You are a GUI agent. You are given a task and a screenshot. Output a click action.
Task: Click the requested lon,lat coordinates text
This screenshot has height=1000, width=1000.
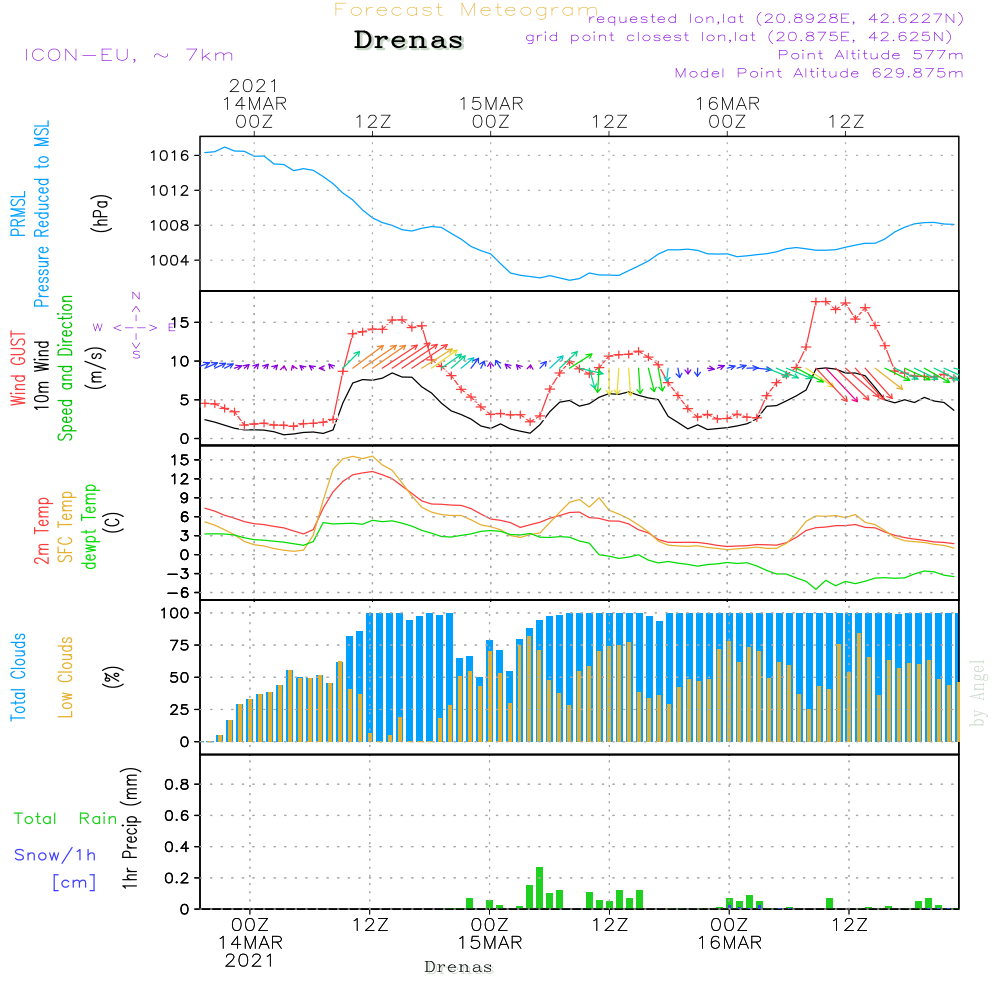(775, 19)
